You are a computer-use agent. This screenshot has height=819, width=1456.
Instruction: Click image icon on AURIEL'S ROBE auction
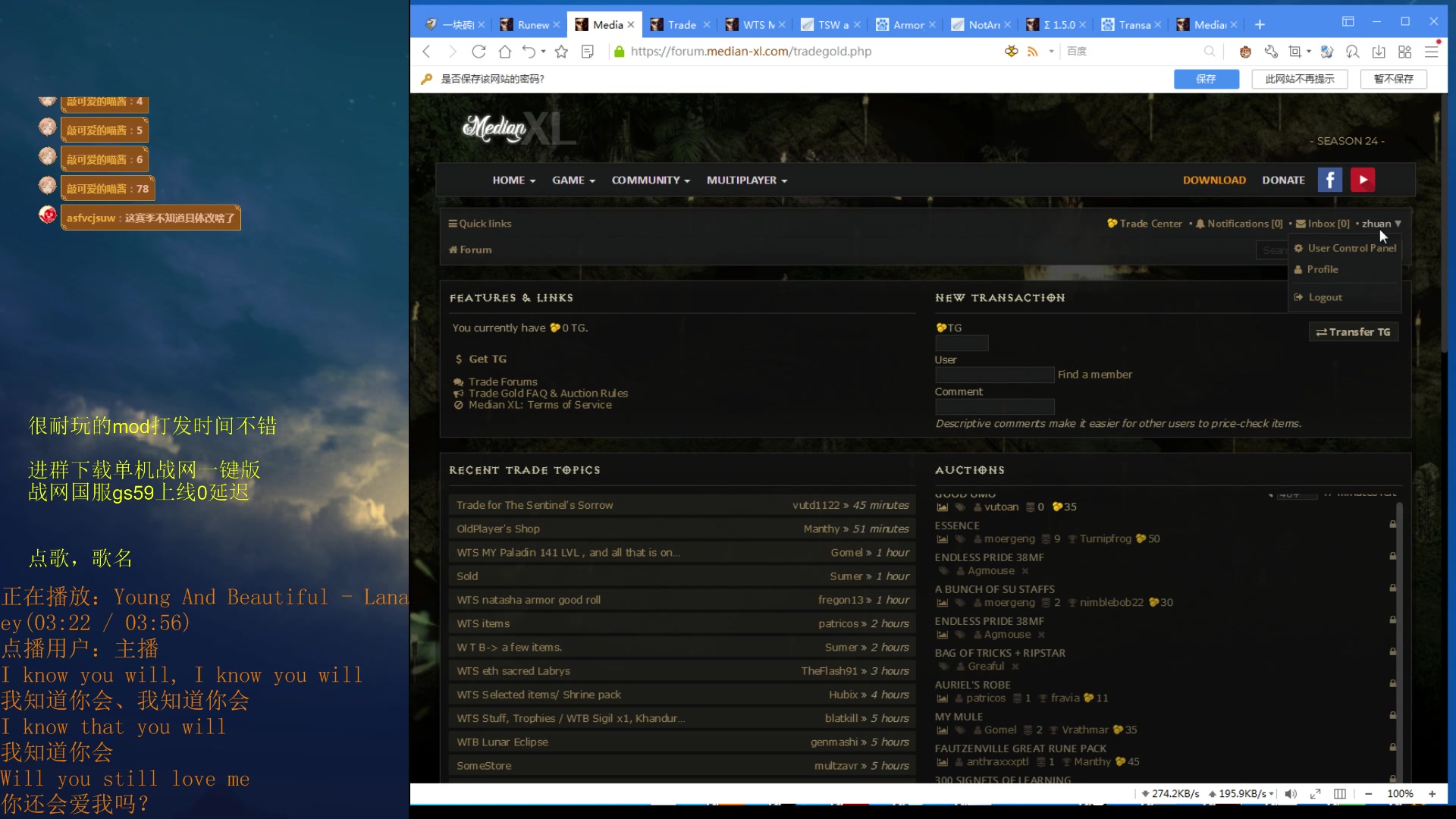(x=943, y=698)
